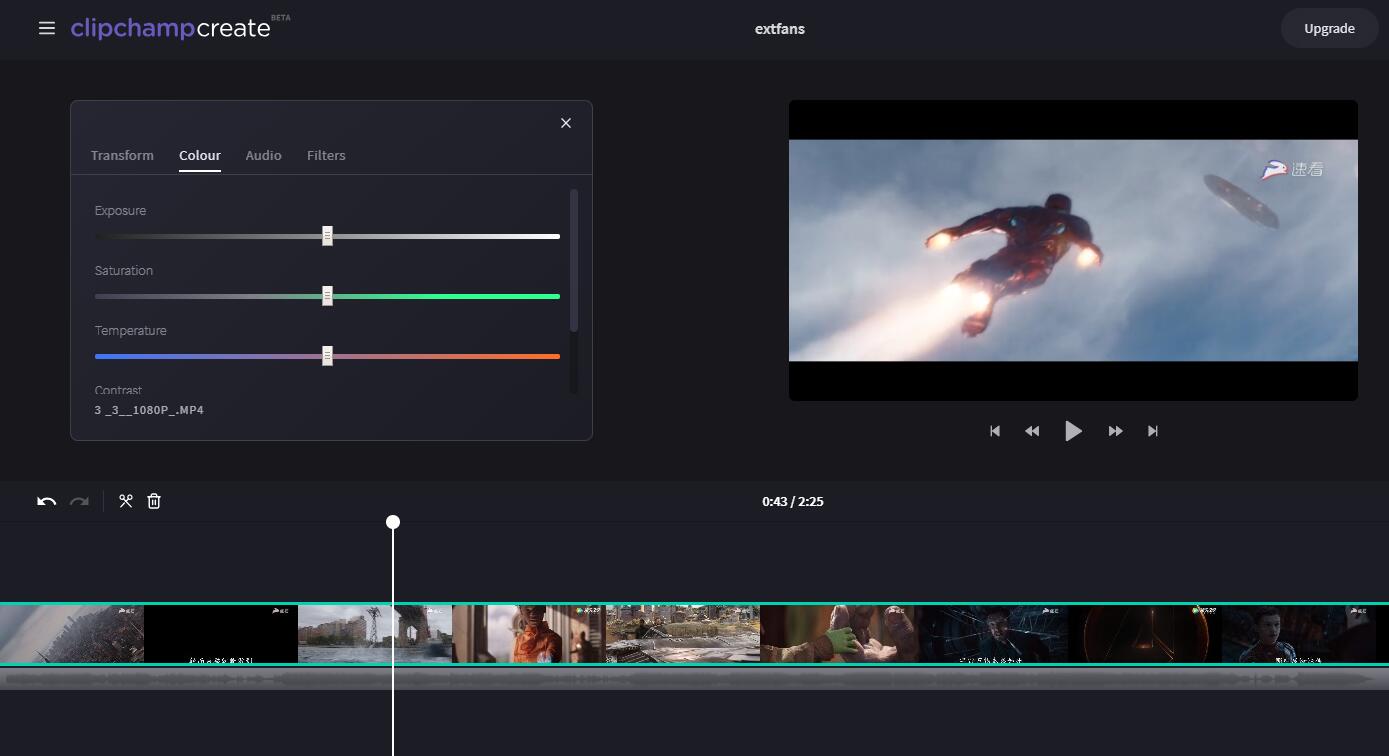Click the Exposure slider handle

[327, 236]
